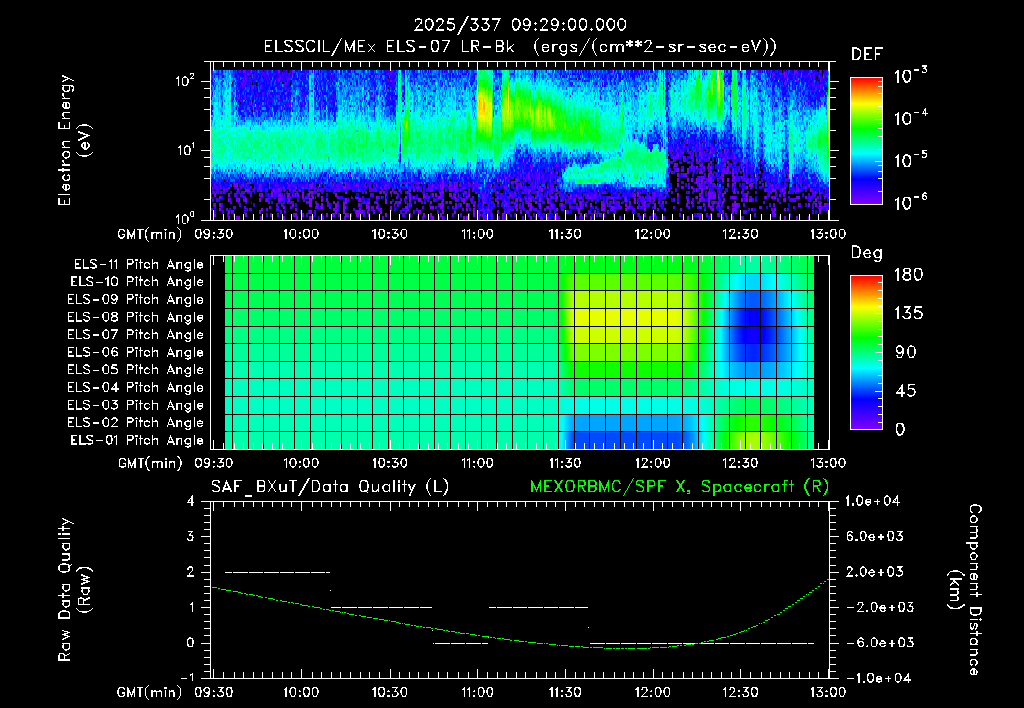
Task: Click the Deg label above the pitch color bar
Action: [x=867, y=253]
